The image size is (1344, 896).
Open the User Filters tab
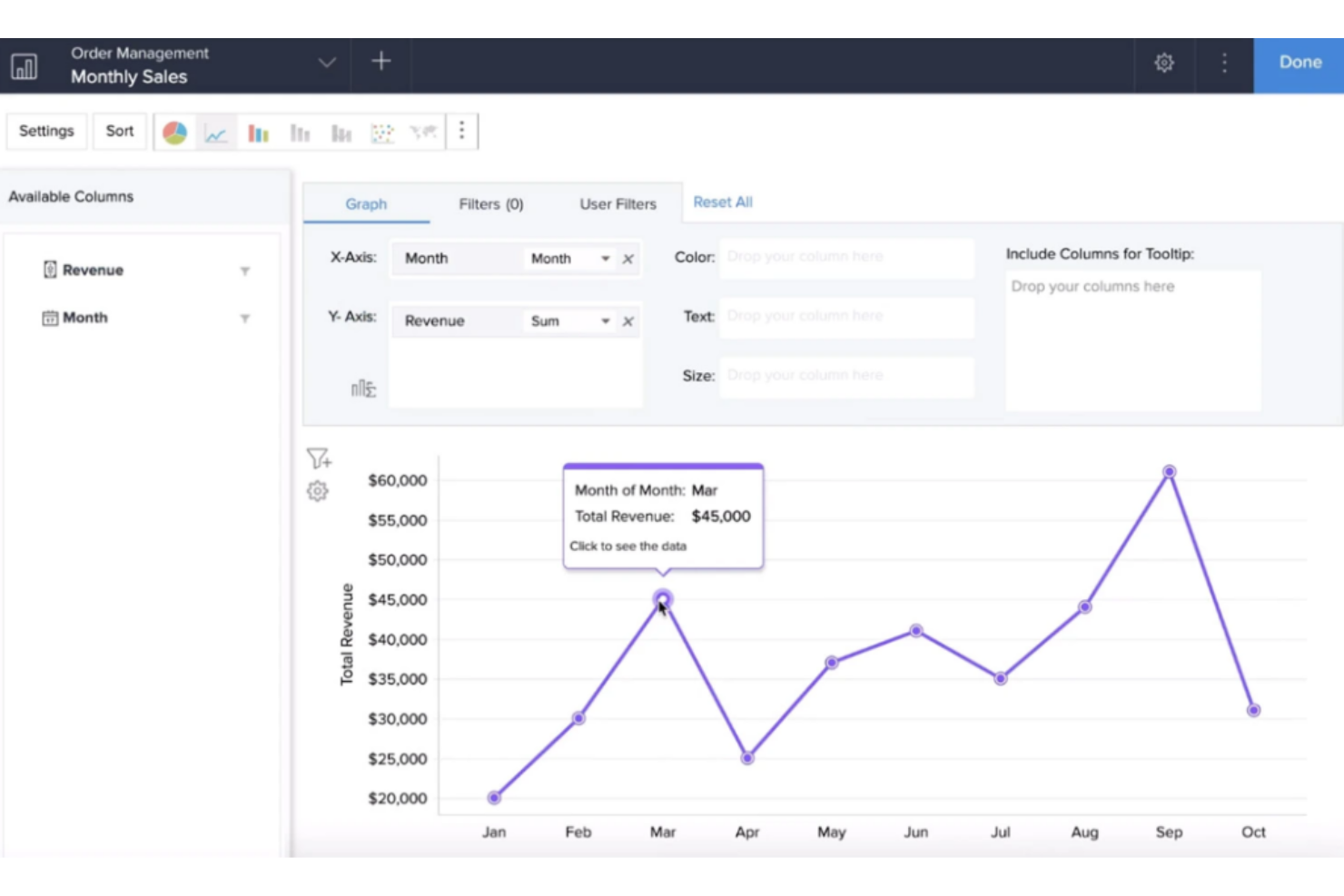618,204
